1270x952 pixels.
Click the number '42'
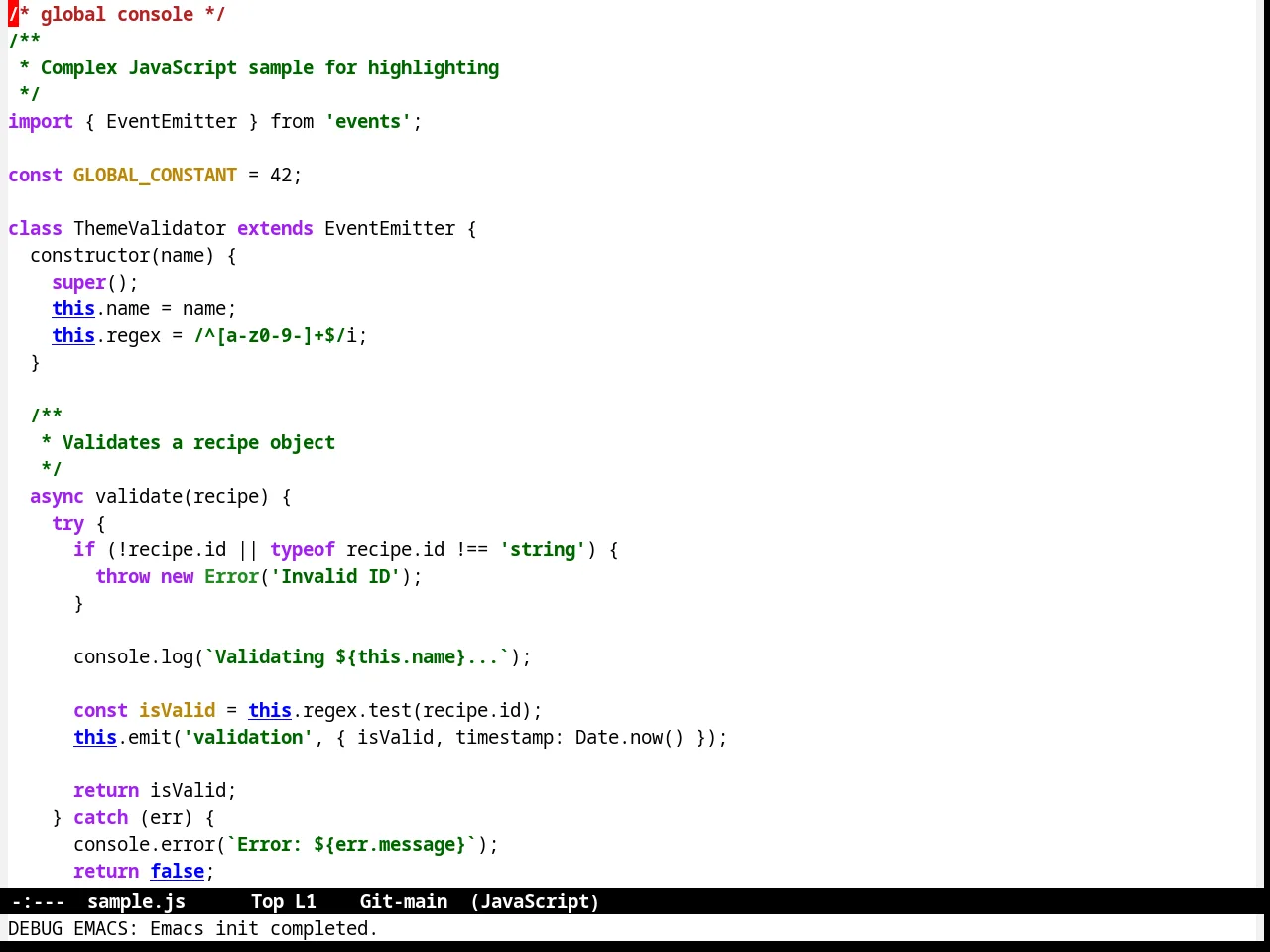pyautogui.click(x=281, y=175)
